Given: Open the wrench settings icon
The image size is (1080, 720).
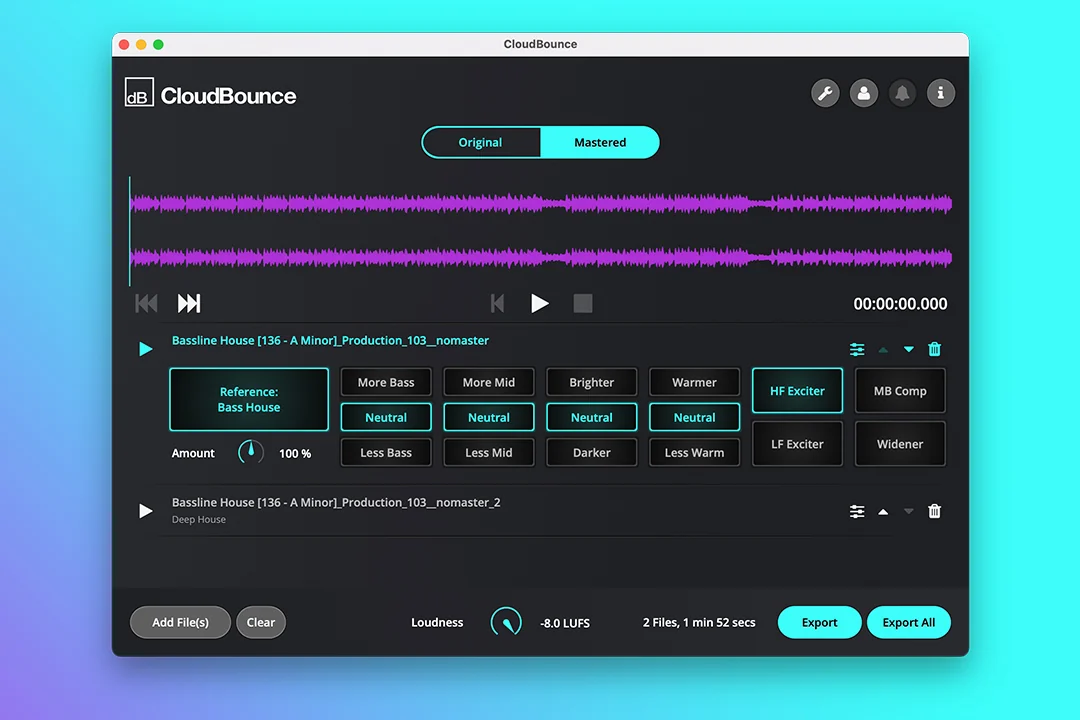Looking at the screenshot, I should pos(825,93).
